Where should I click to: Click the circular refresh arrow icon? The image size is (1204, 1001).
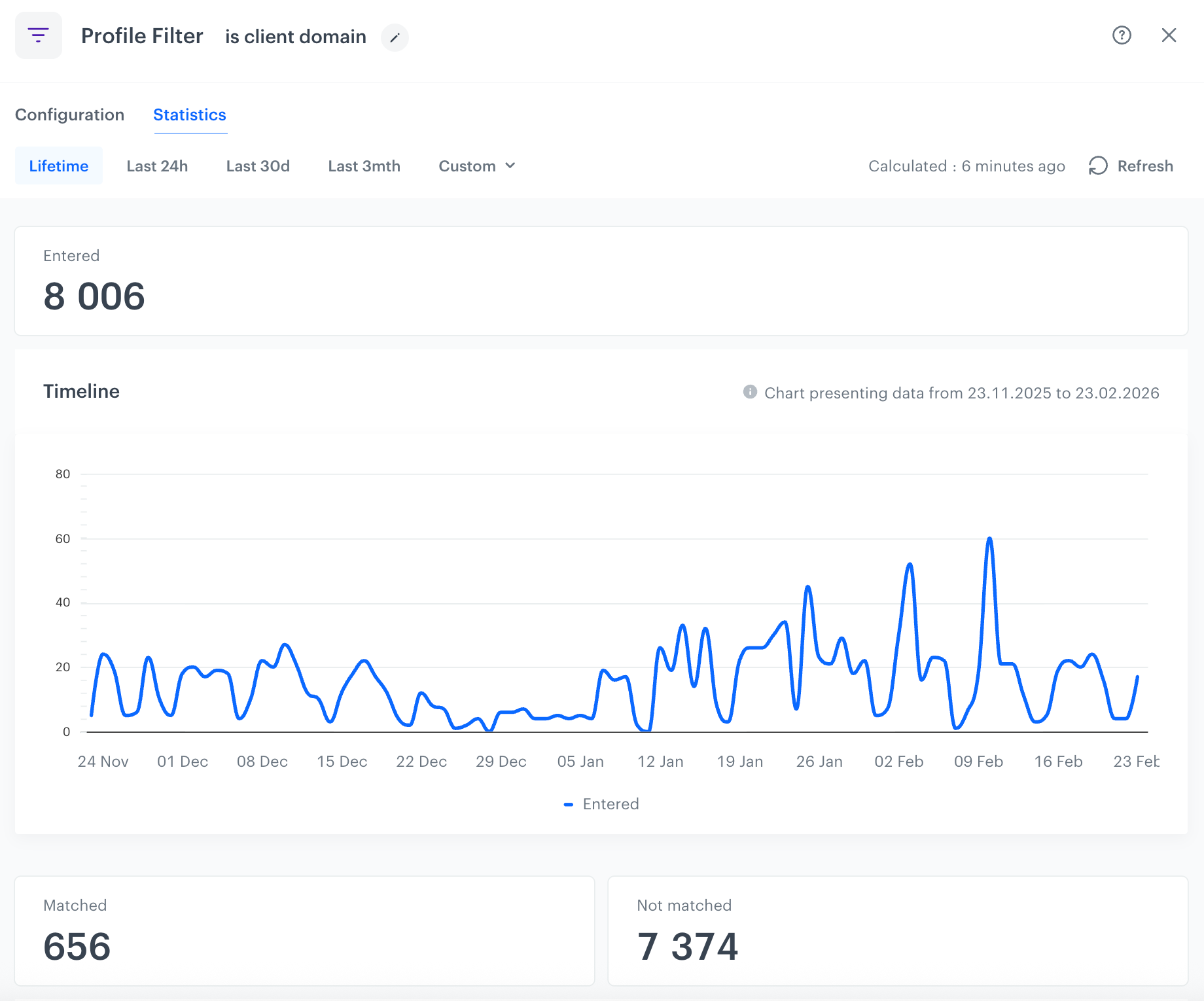tap(1098, 166)
